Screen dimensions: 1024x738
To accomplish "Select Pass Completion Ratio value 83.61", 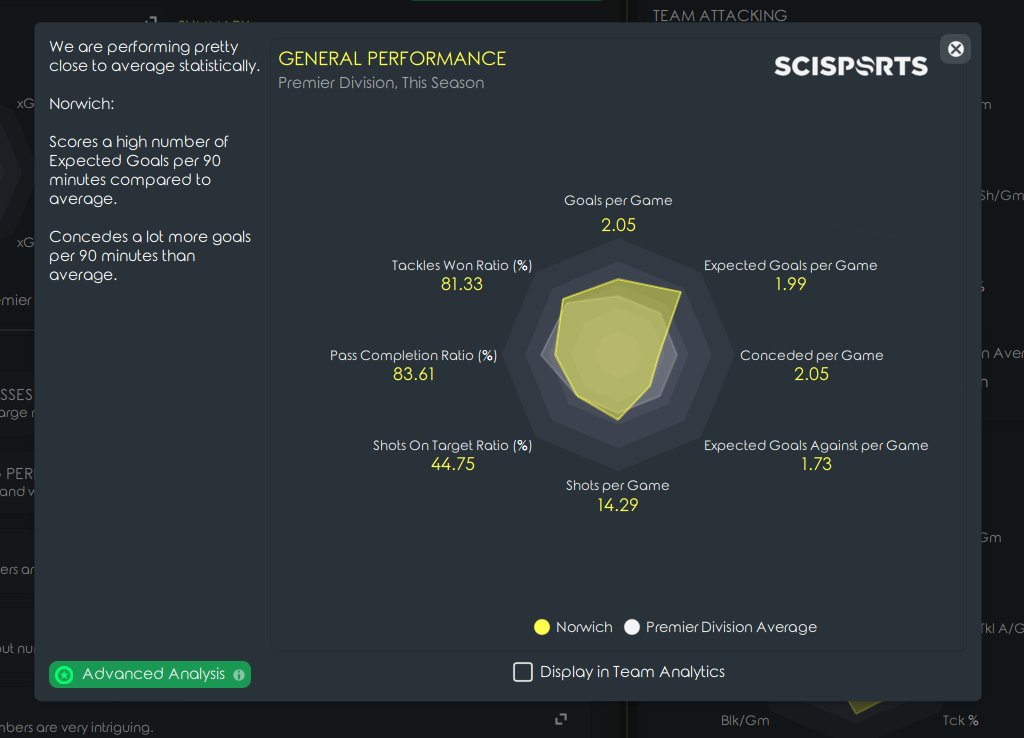I will point(413,374).
